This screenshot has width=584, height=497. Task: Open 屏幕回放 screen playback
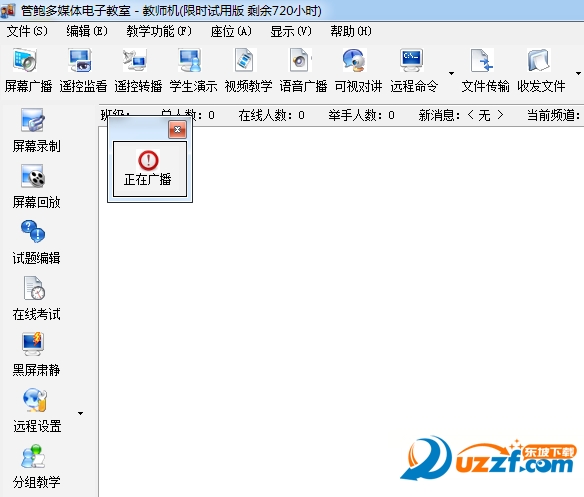(36, 187)
